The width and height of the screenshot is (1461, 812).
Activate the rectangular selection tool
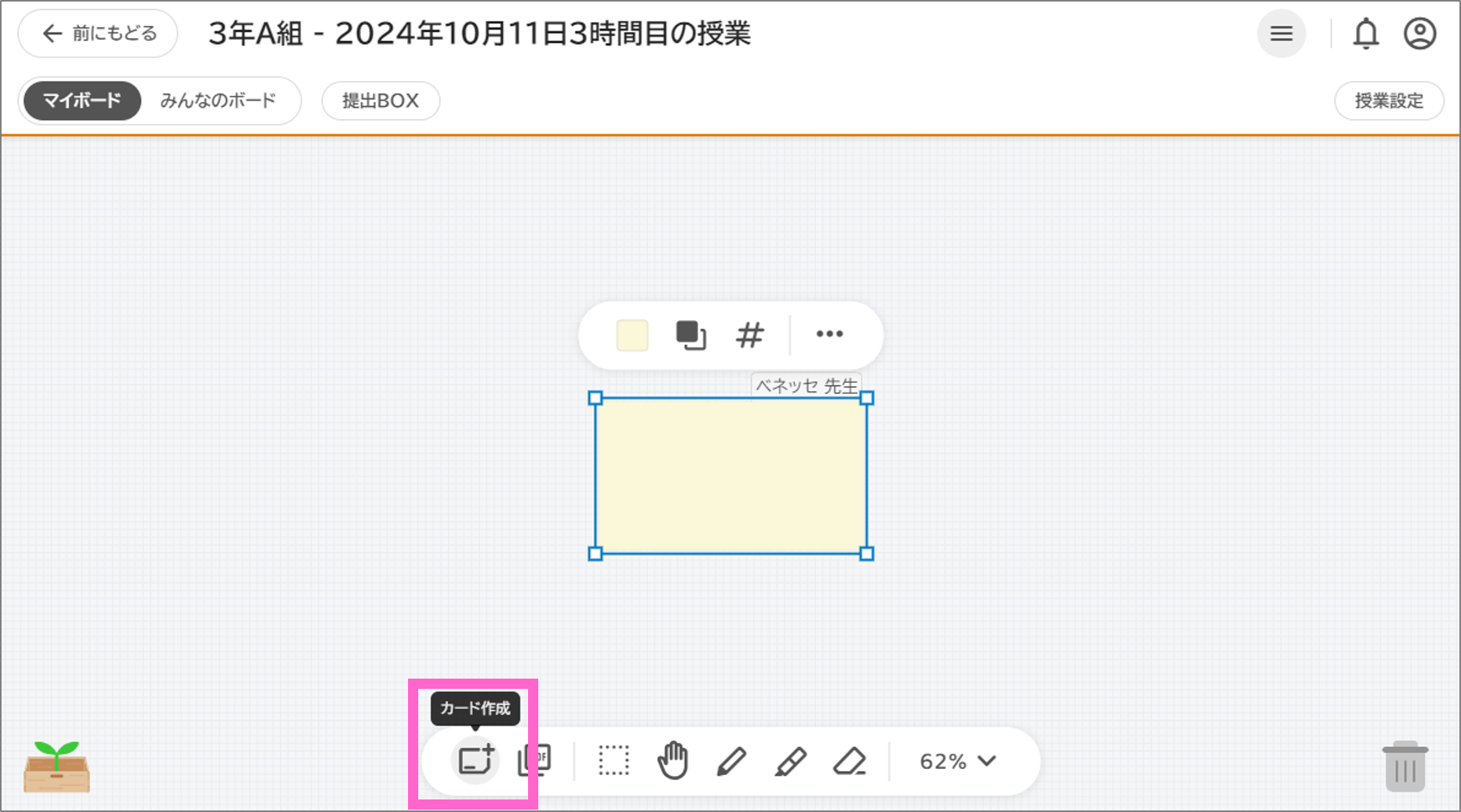click(x=614, y=760)
